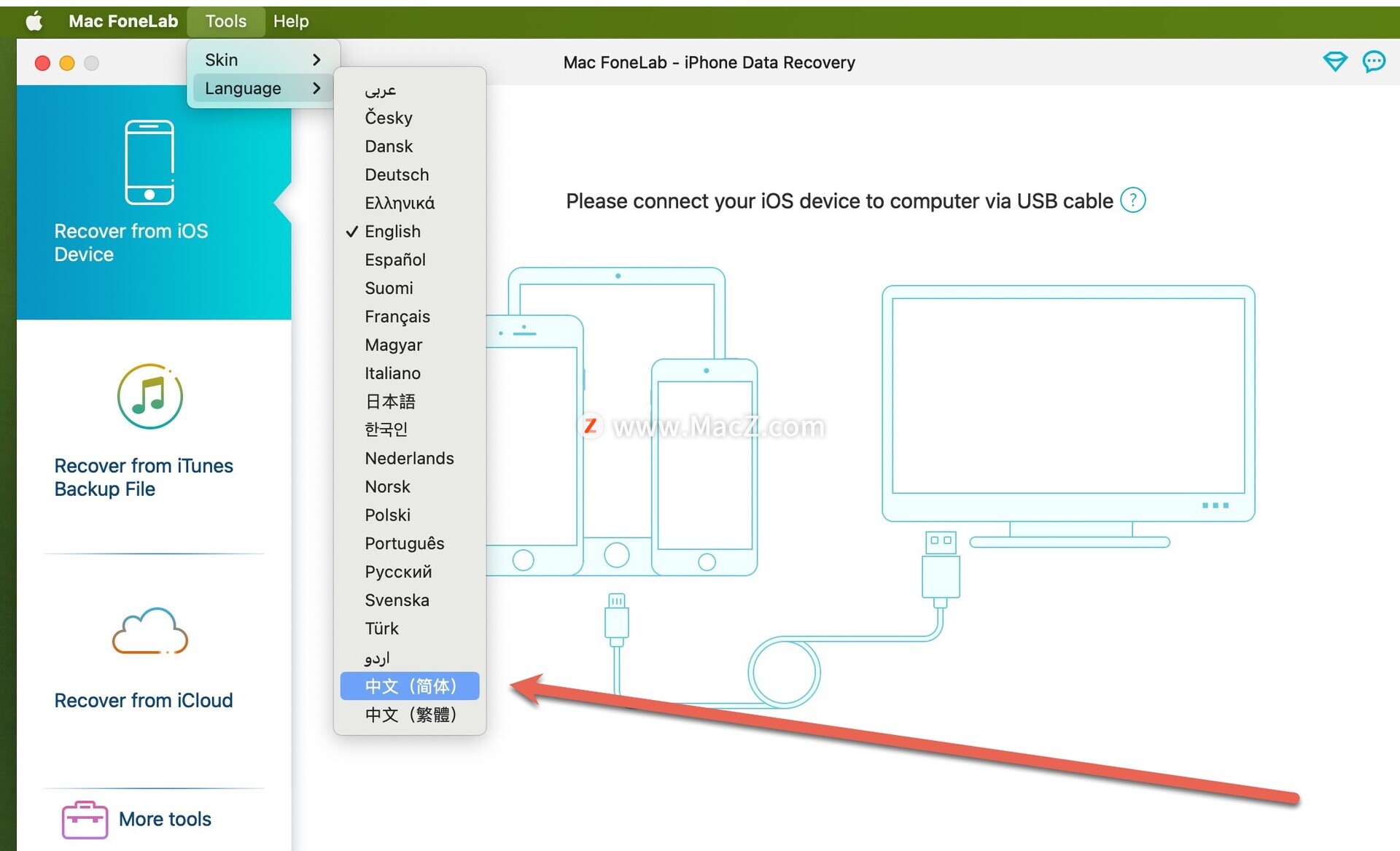1400x851 pixels.
Task: Open the feedback chat bubble icon
Action: pyautogui.click(x=1374, y=62)
